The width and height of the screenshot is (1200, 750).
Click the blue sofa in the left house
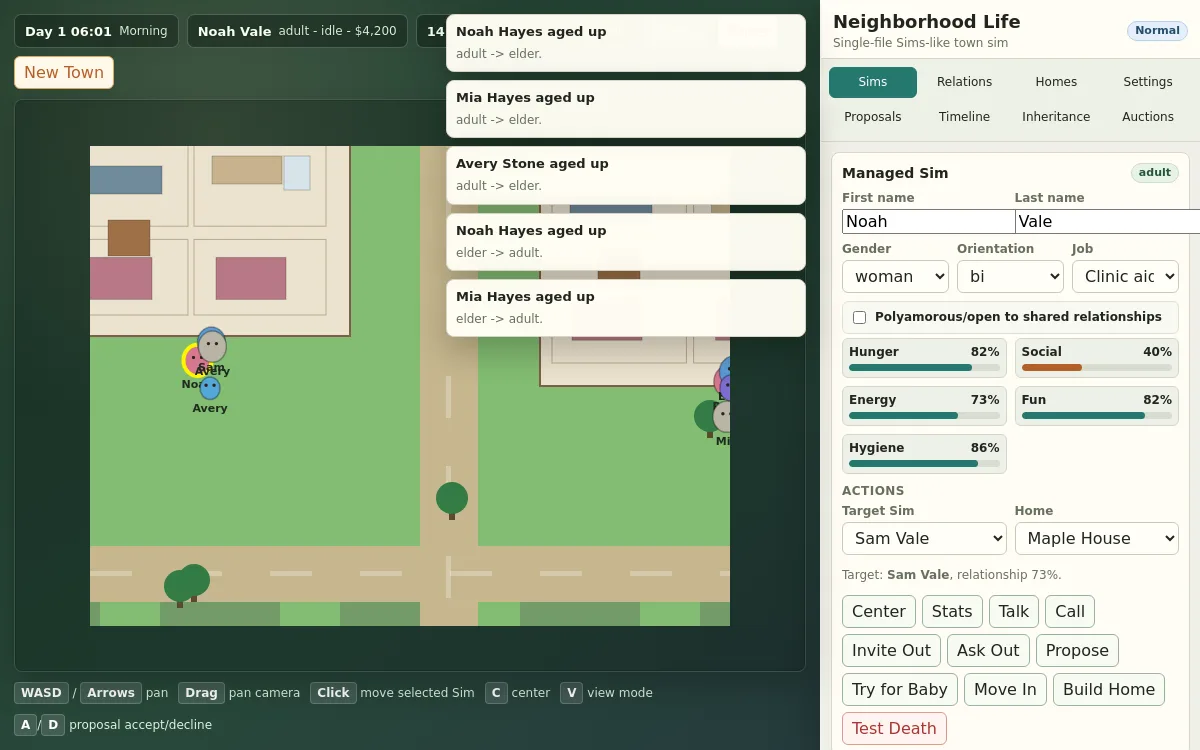[126, 180]
